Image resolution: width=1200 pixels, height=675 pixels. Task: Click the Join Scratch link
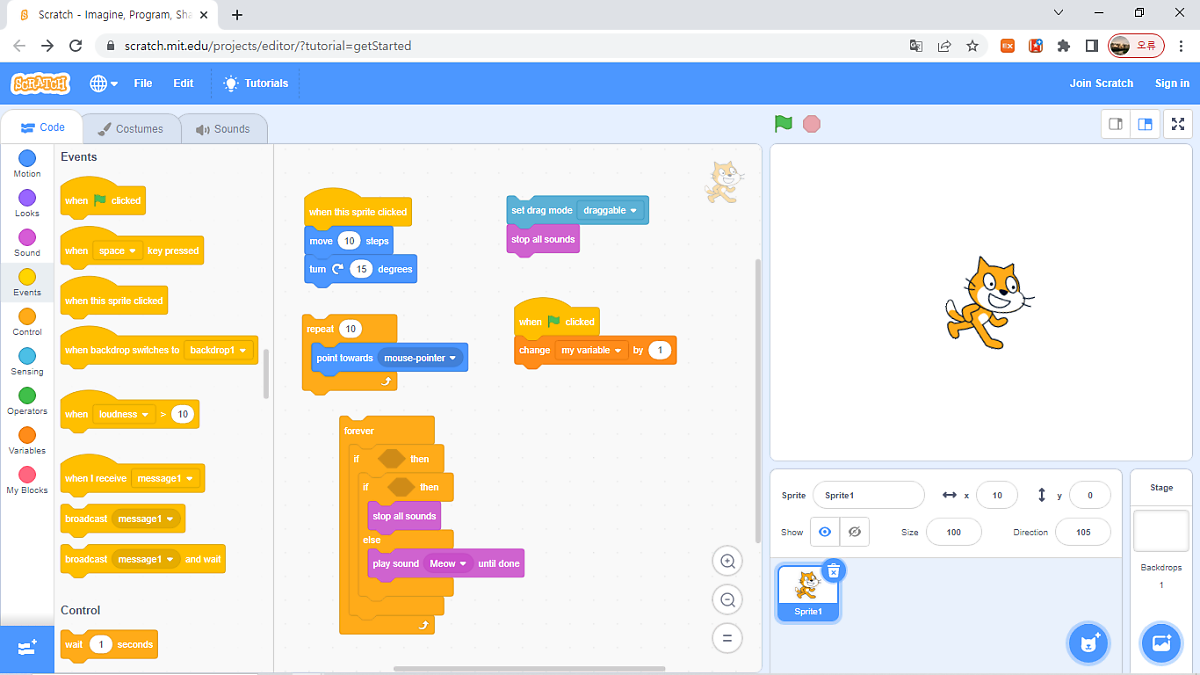click(x=1101, y=83)
